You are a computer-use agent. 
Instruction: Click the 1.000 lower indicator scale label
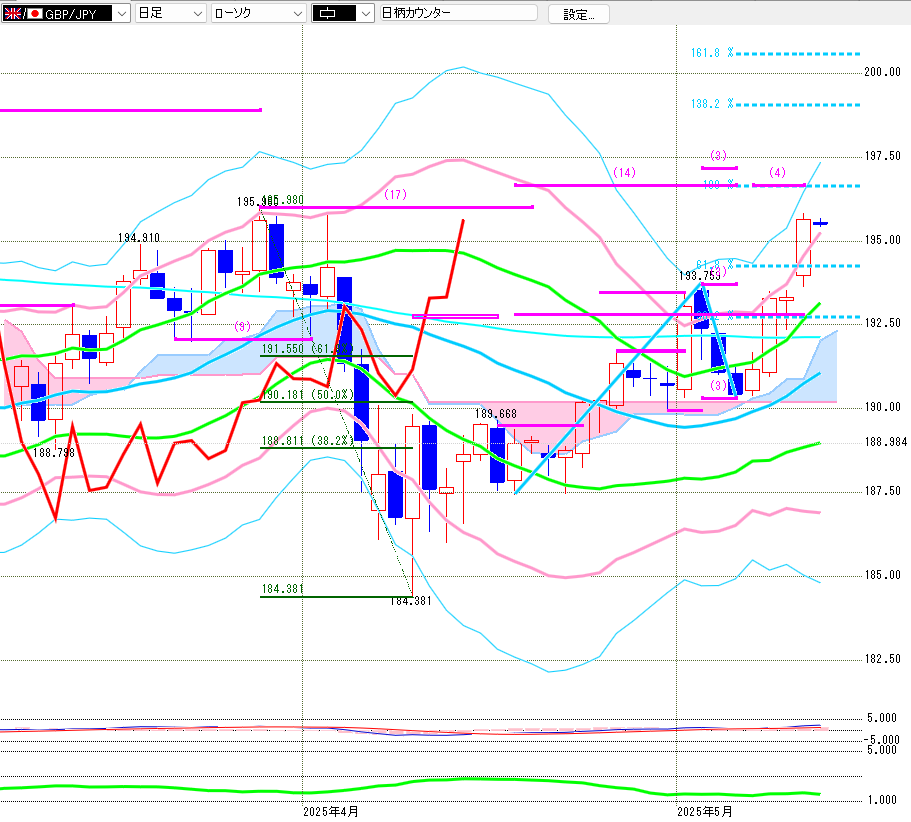[x=882, y=801]
